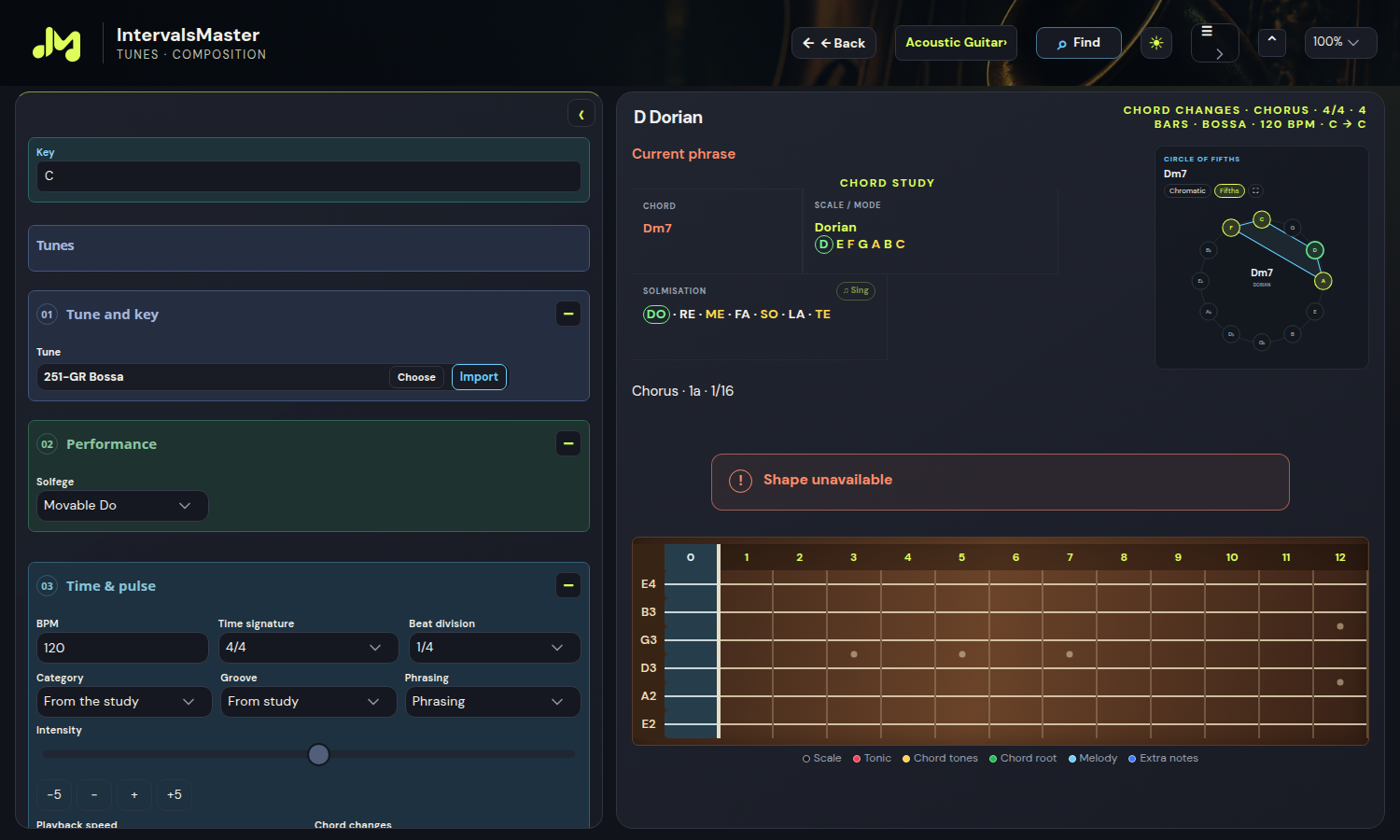Switch circle view to Chromatic
The height and width of the screenshot is (840, 1400).
pos(1187,190)
